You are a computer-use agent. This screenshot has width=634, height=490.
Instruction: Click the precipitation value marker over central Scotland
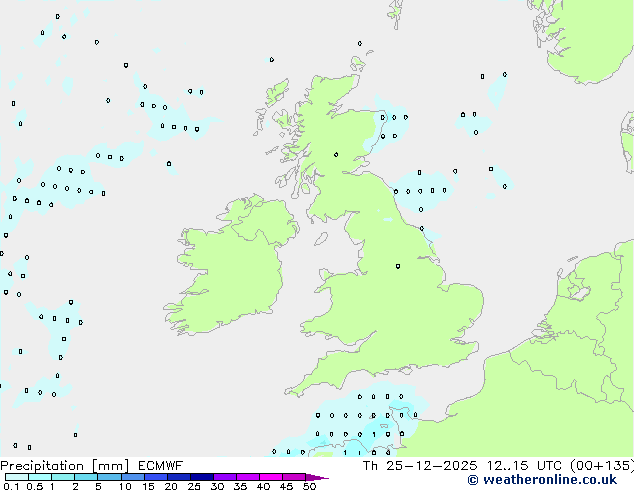coord(336,154)
